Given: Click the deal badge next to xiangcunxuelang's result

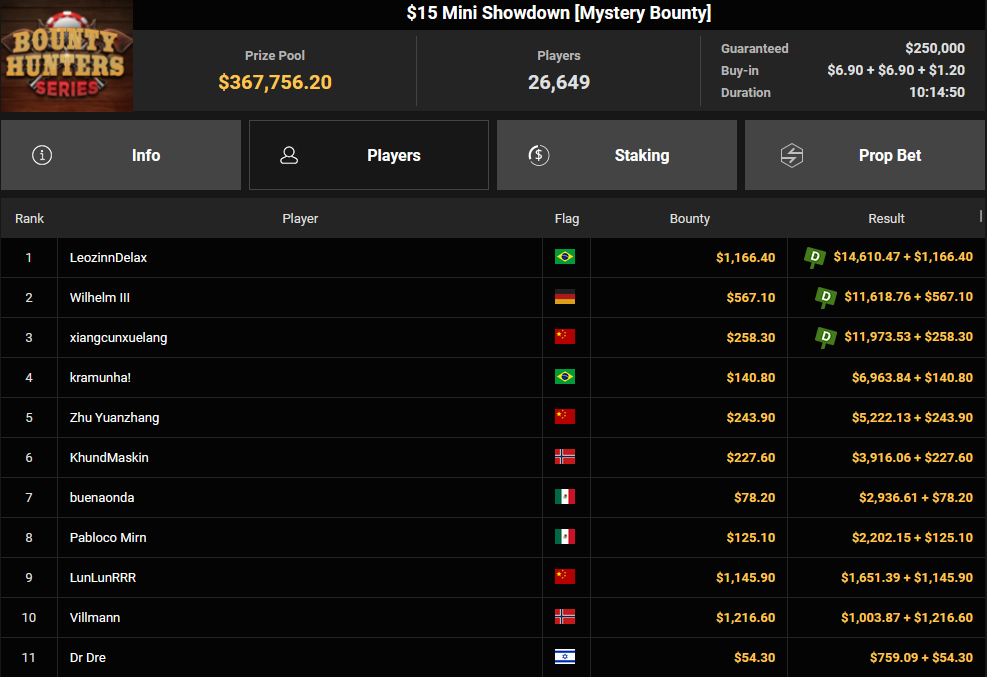Looking at the screenshot, I should tap(826, 337).
